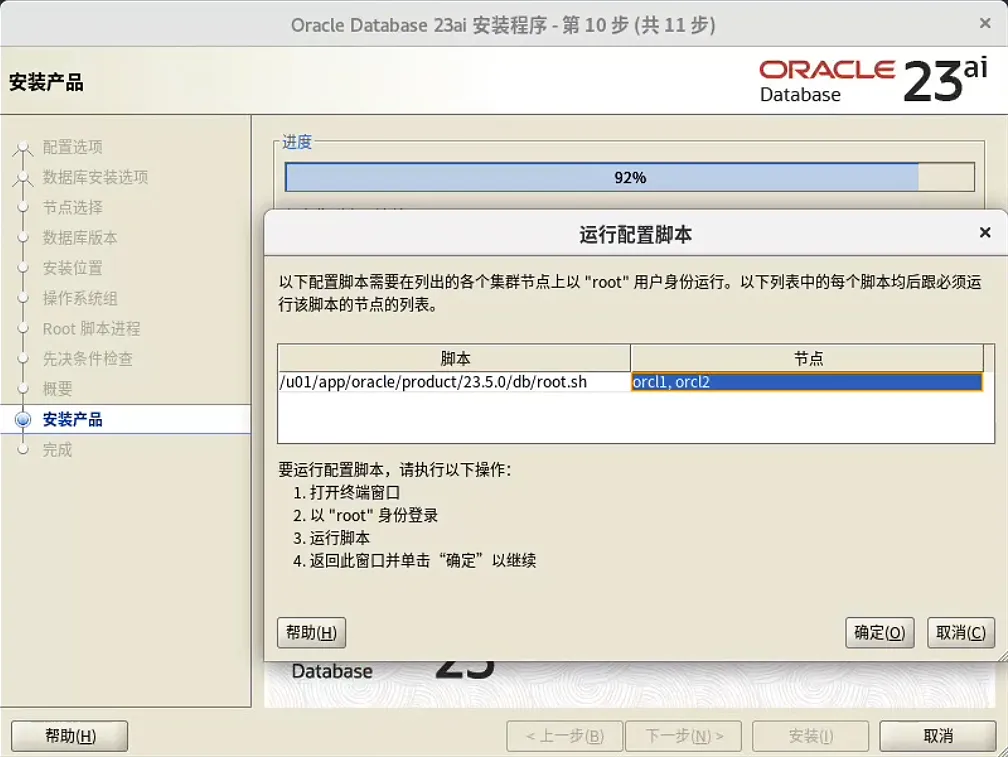This screenshot has width=1008, height=757.
Task: Click the 下一步(N) button
Action: (x=683, y=735)
